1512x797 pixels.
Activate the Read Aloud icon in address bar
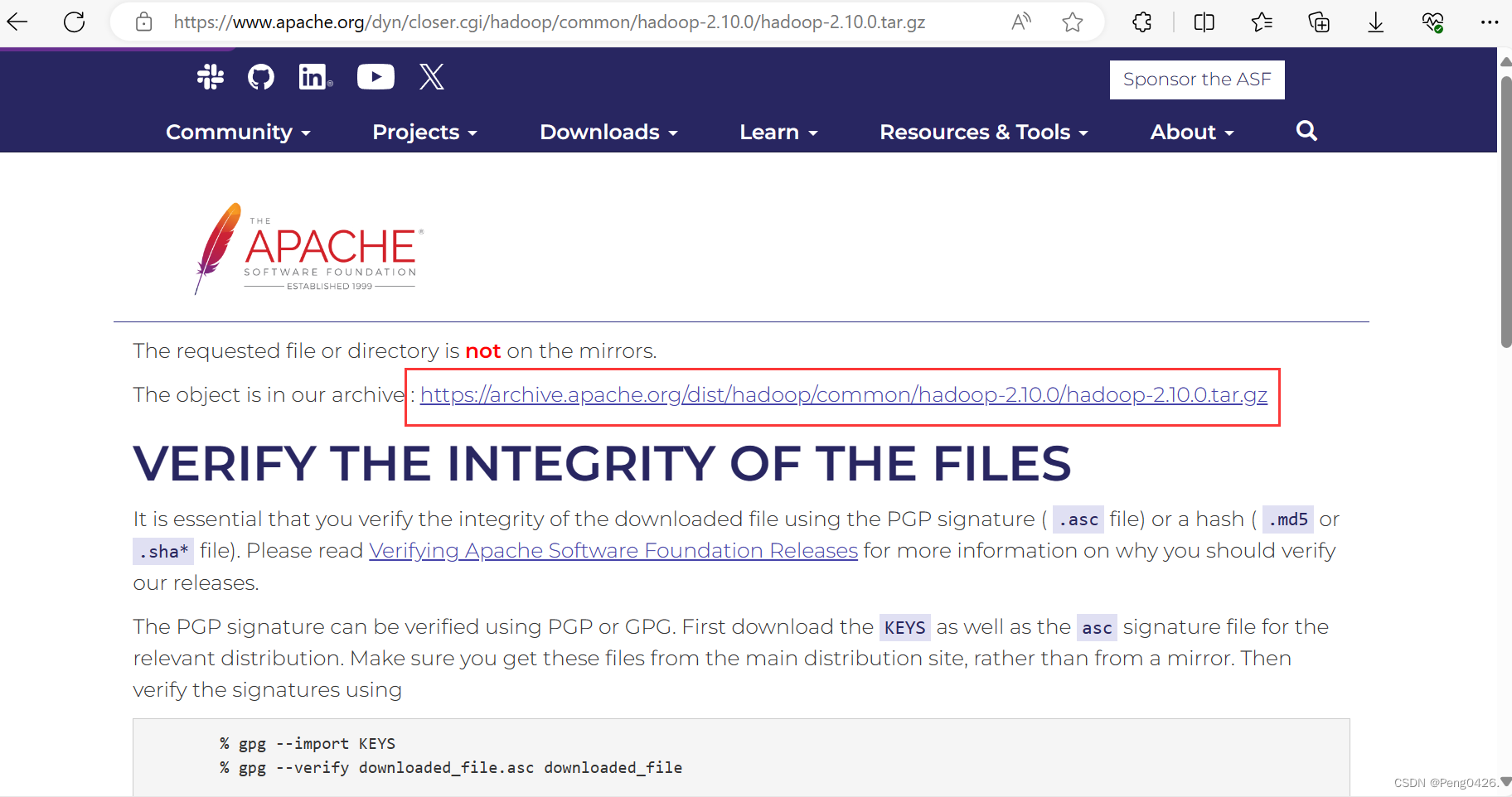pos(1021,22)
